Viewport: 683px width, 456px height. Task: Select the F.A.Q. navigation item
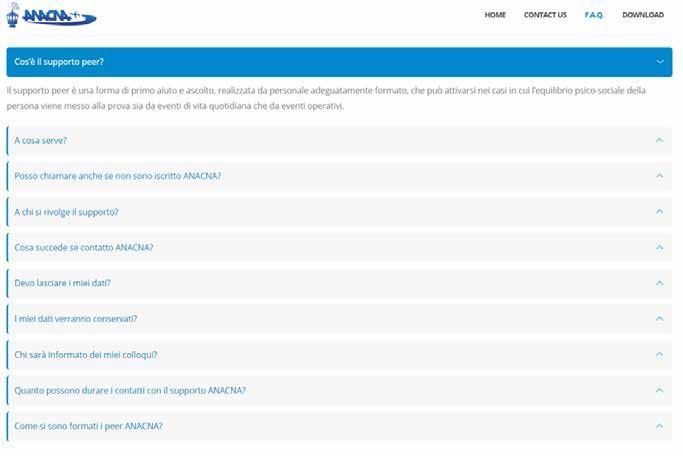point(594,15)
